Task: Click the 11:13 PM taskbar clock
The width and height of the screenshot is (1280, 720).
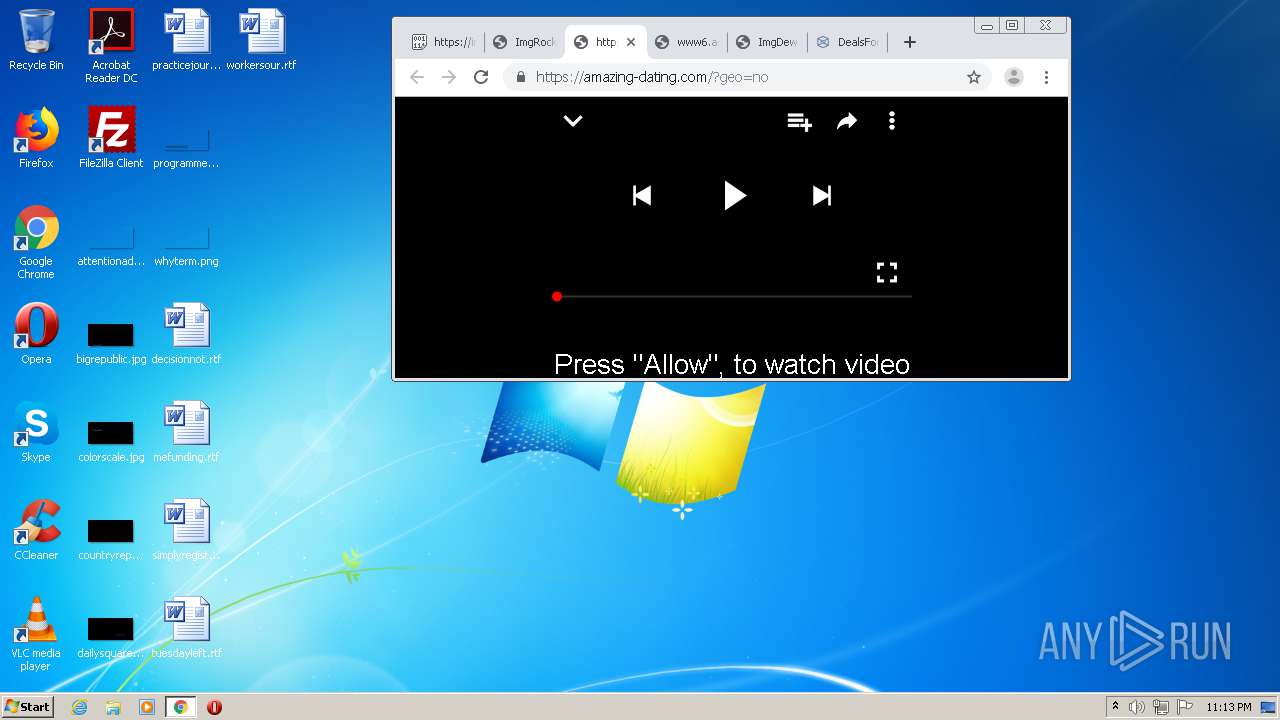Action: (1229, 707)
